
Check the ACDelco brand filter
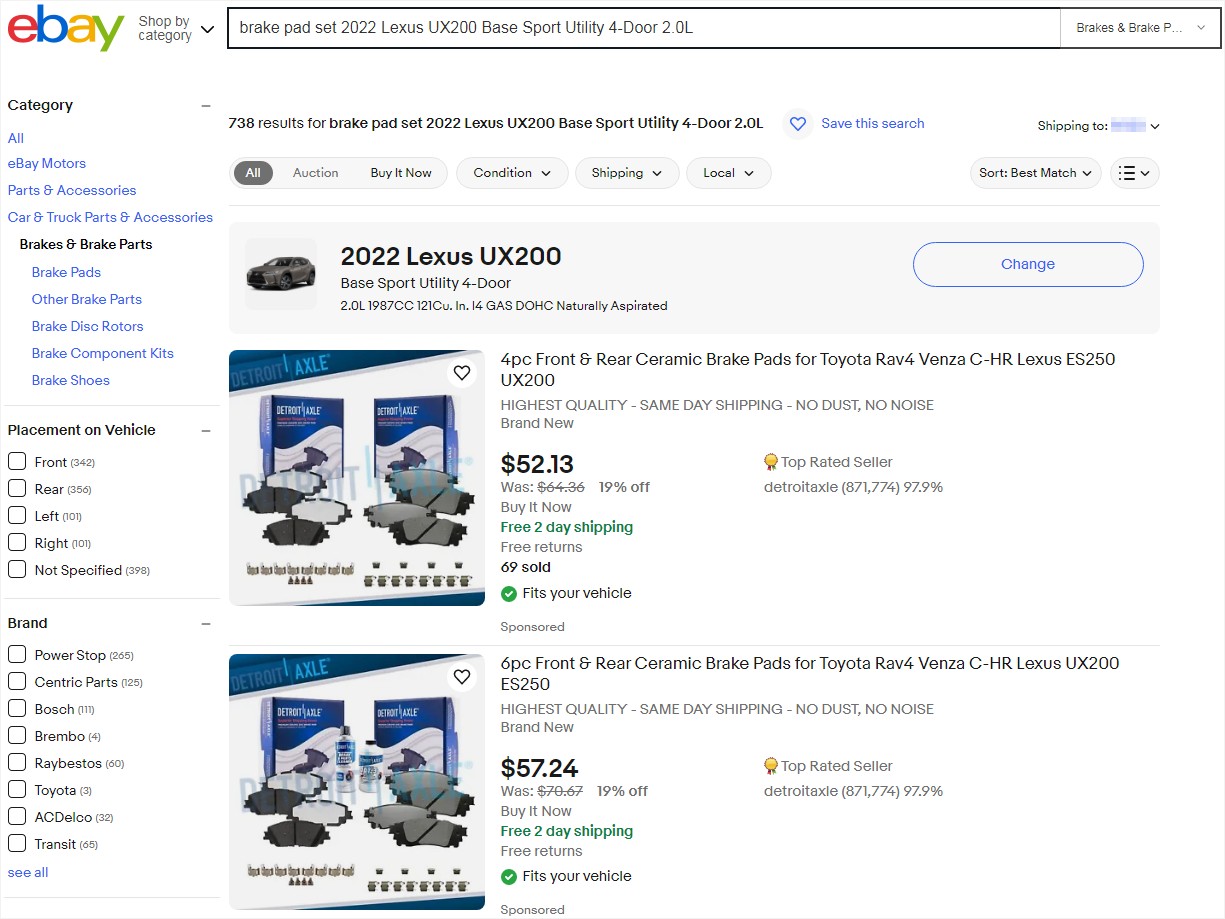click(17, 816)
